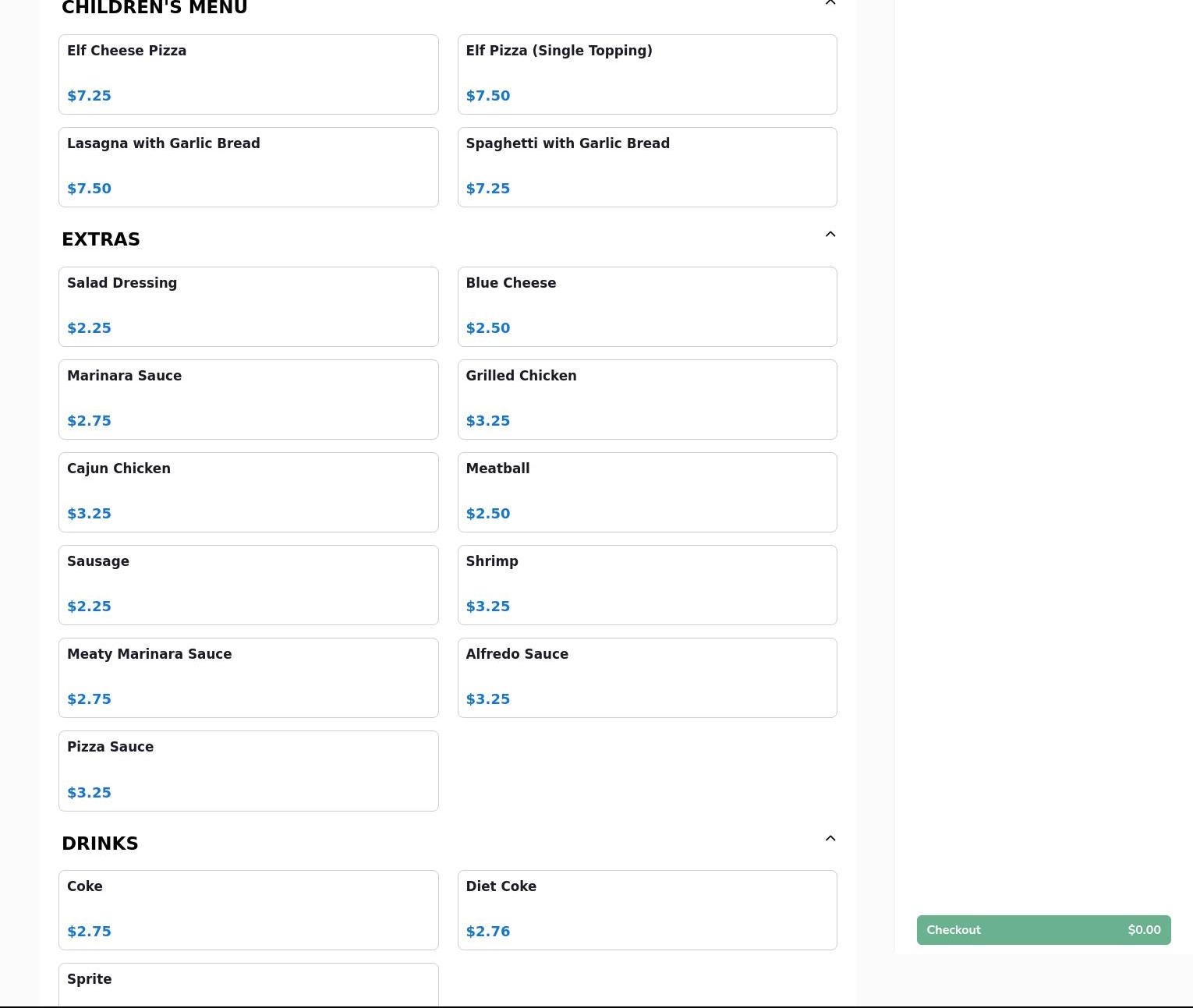Choose the Sprite drink card
The width and height of the screenshot is (1193, 1008).
tap(248, 985)
